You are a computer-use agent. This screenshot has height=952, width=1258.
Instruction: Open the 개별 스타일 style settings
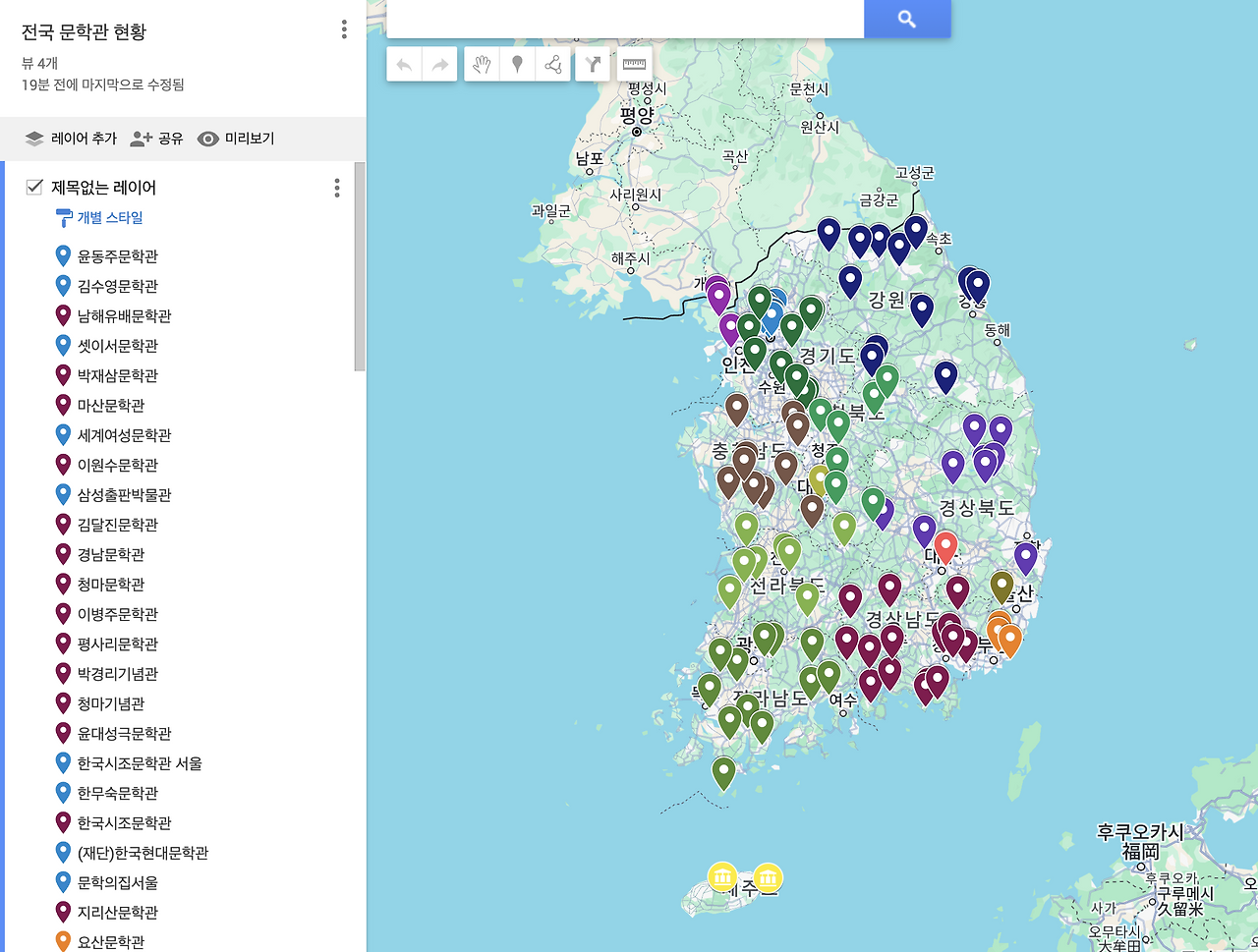[100, 217]
